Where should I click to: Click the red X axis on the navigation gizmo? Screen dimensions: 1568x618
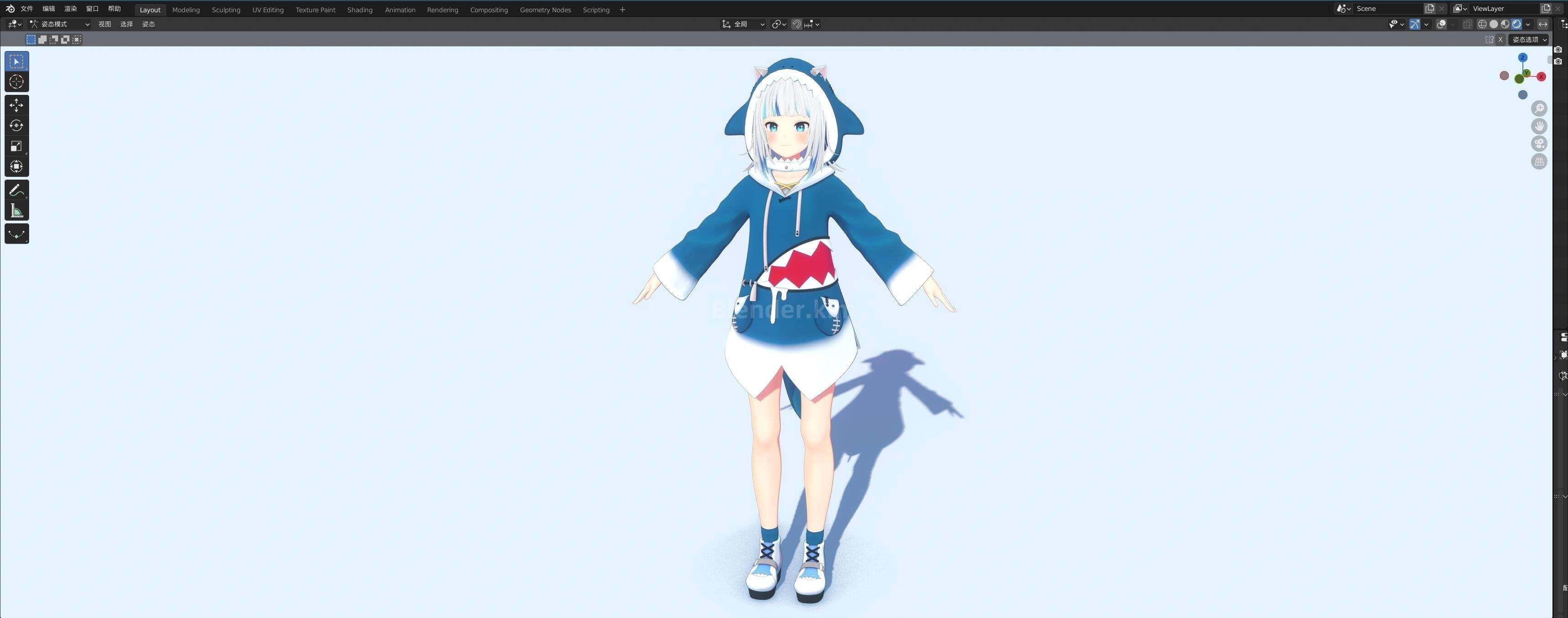1541,77
